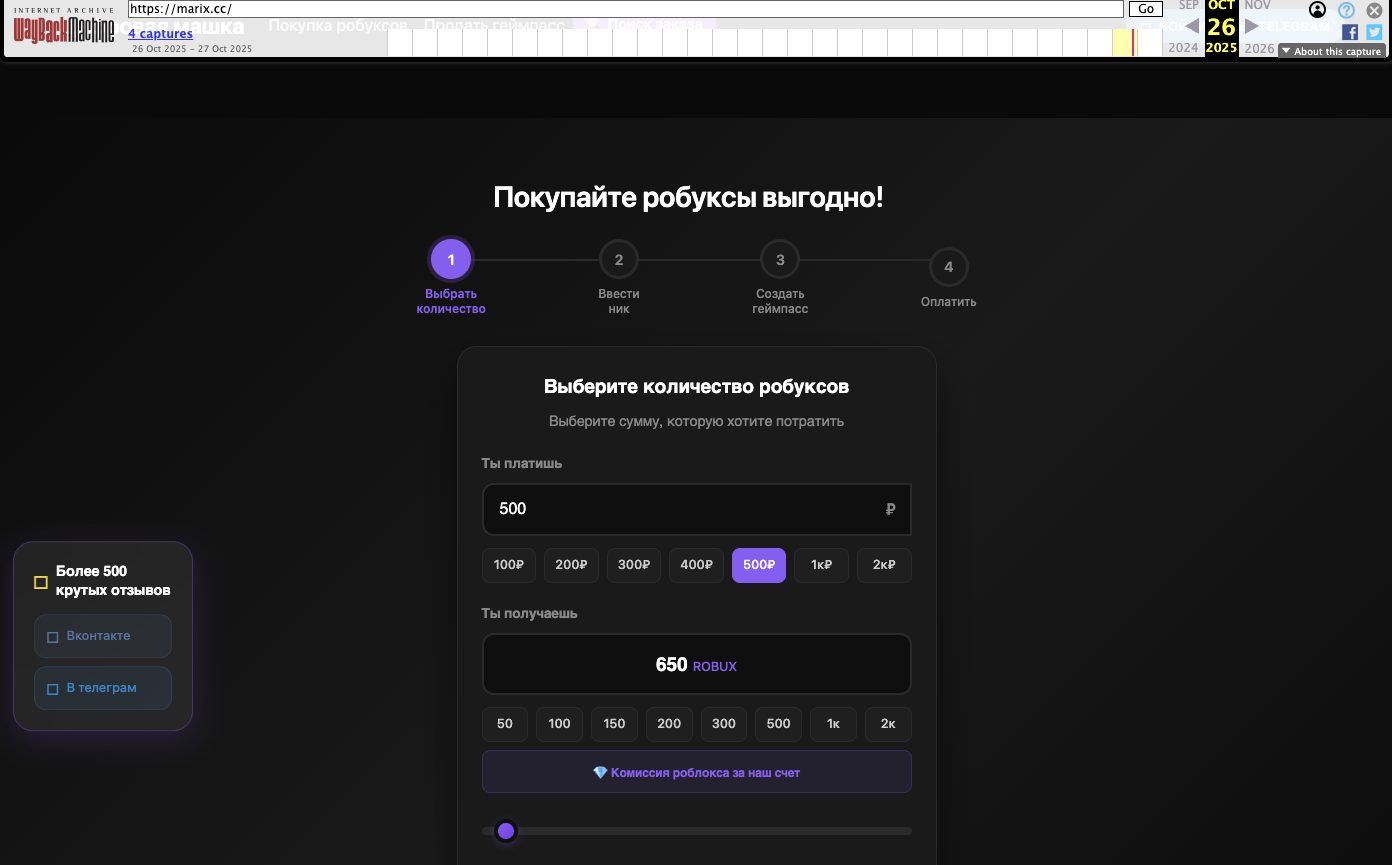Share this capture on Facebook
The image size is (1392, 865).
click(1350, 32)
